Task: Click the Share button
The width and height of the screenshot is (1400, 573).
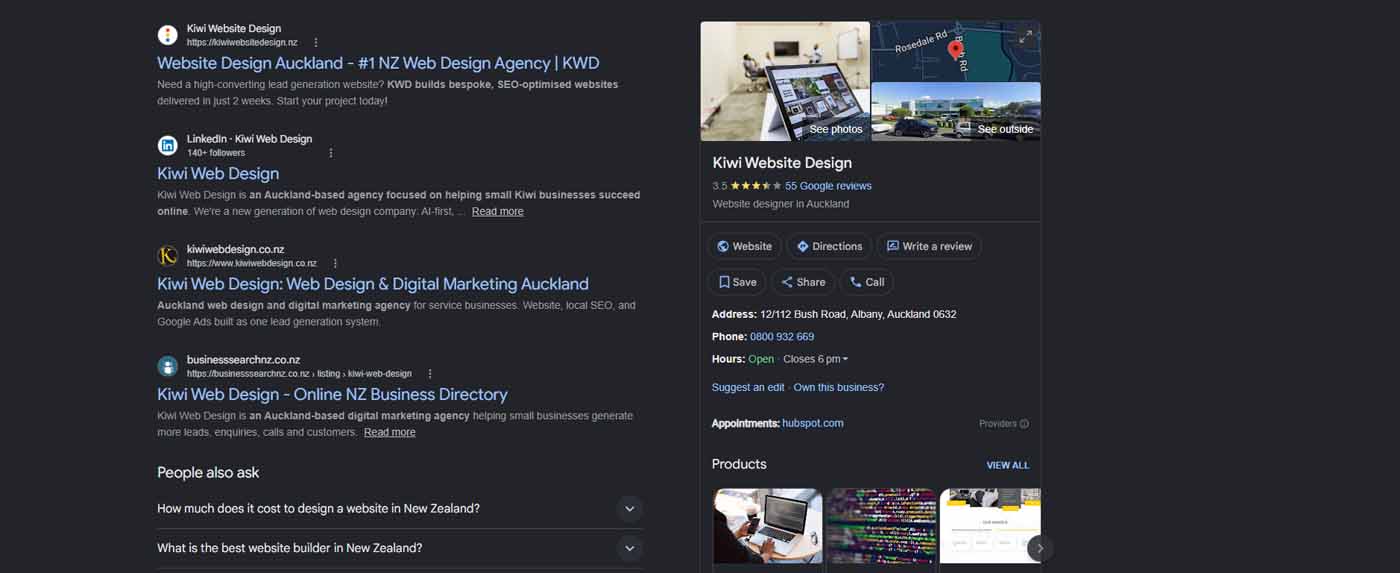Action: (x=803, y=282)
